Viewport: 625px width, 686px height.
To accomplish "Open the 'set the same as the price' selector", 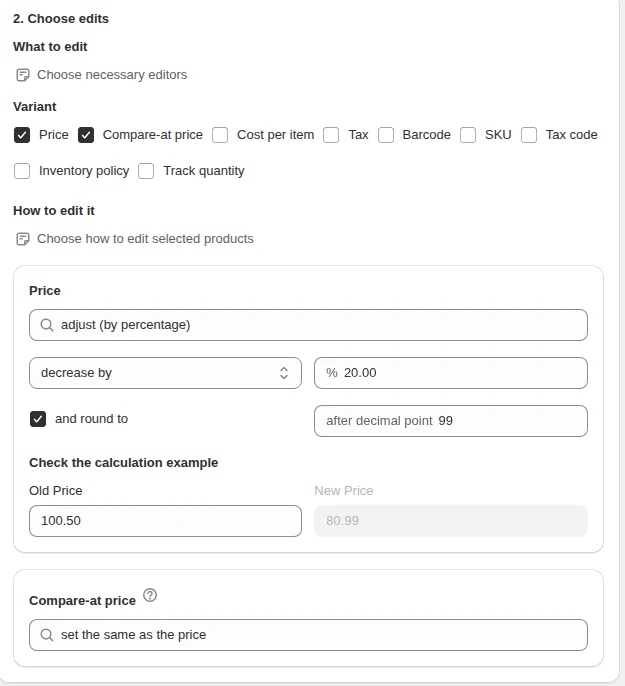I will point(308,635).
